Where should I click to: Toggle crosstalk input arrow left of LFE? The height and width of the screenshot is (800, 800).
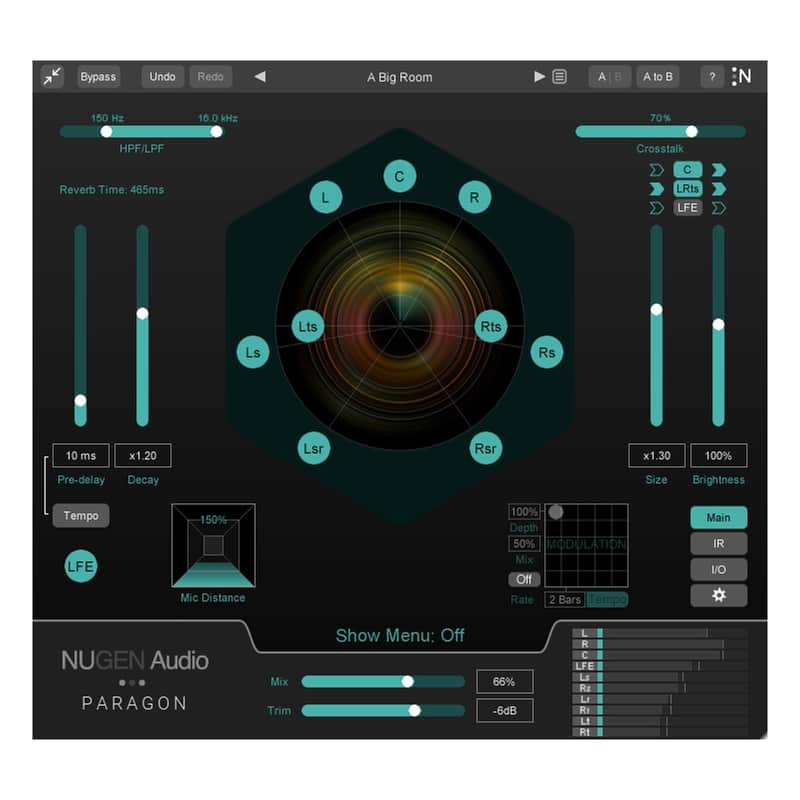(x=657, y=208)
